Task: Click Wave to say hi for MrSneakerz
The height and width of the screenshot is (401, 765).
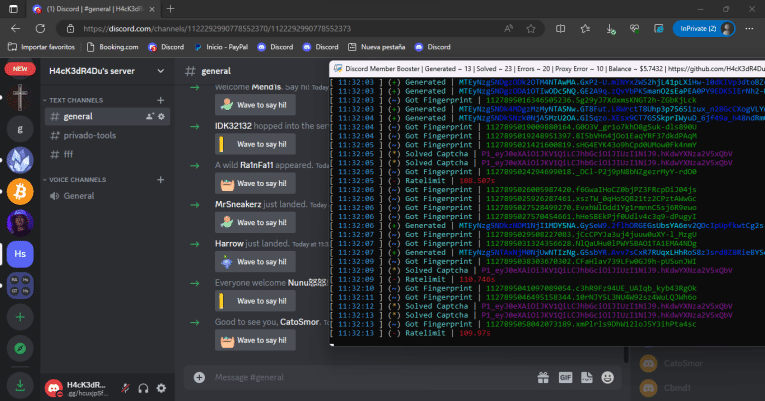Action: point(256,222)
